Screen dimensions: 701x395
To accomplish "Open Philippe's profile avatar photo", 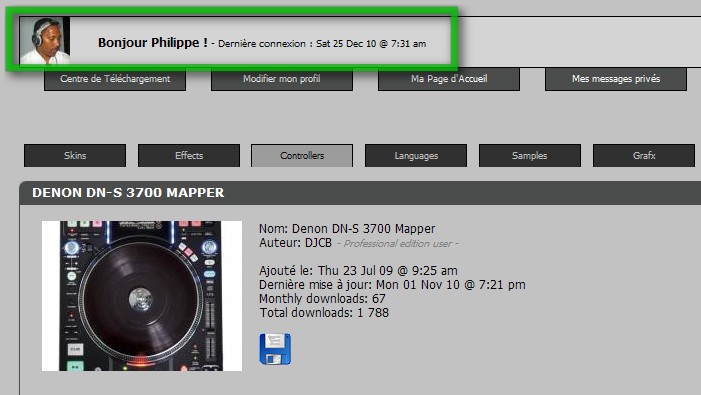I will click(x=45, y=40).
